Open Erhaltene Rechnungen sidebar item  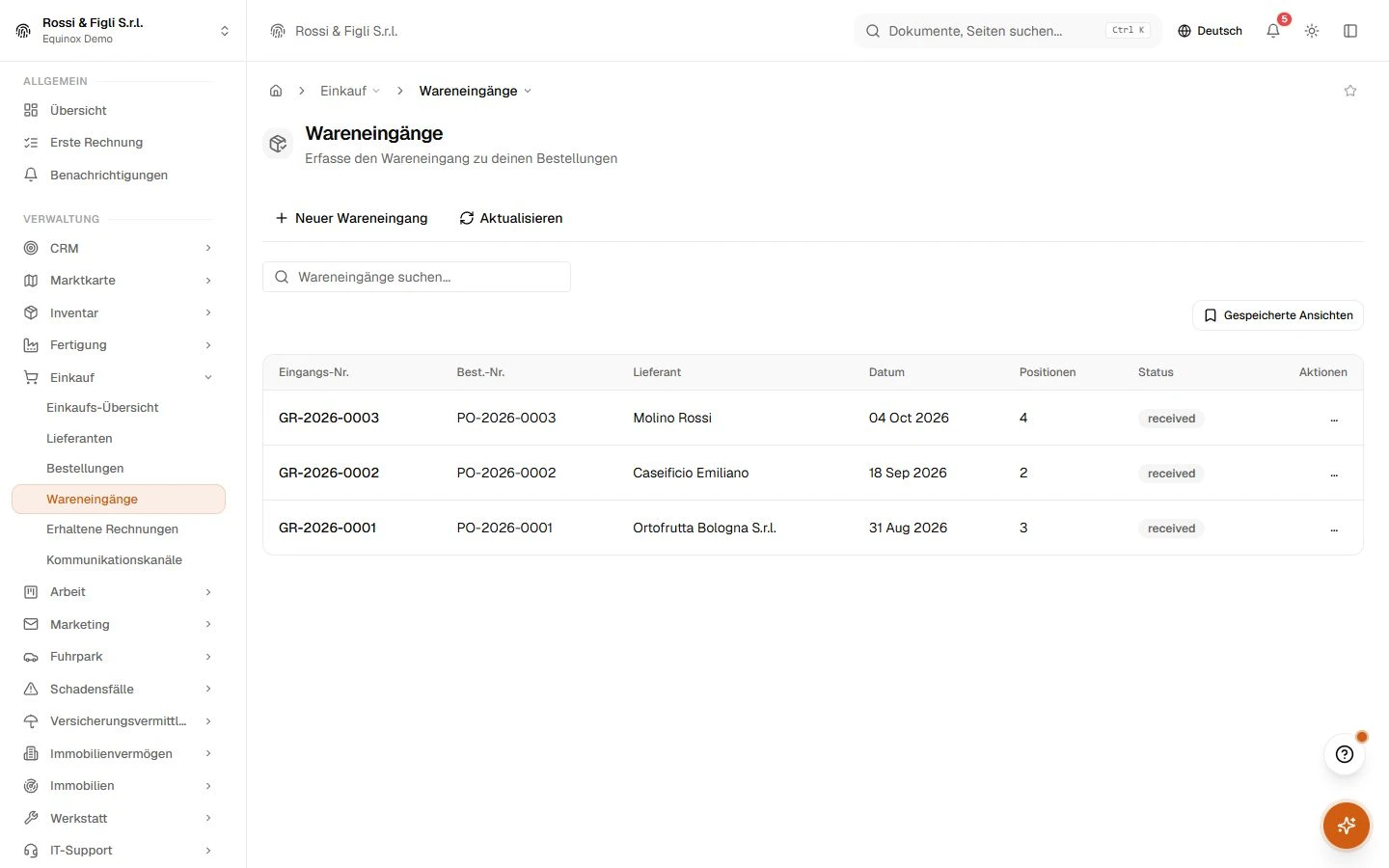coord(112,529)
